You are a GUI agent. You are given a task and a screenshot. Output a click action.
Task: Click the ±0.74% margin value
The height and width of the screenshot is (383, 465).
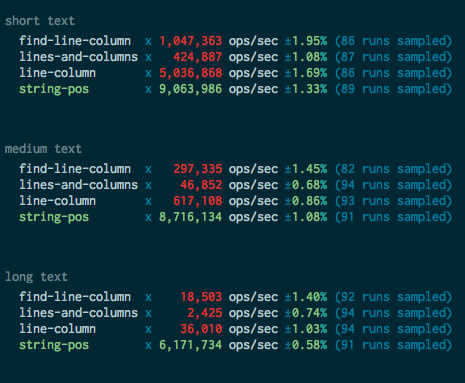306,313
